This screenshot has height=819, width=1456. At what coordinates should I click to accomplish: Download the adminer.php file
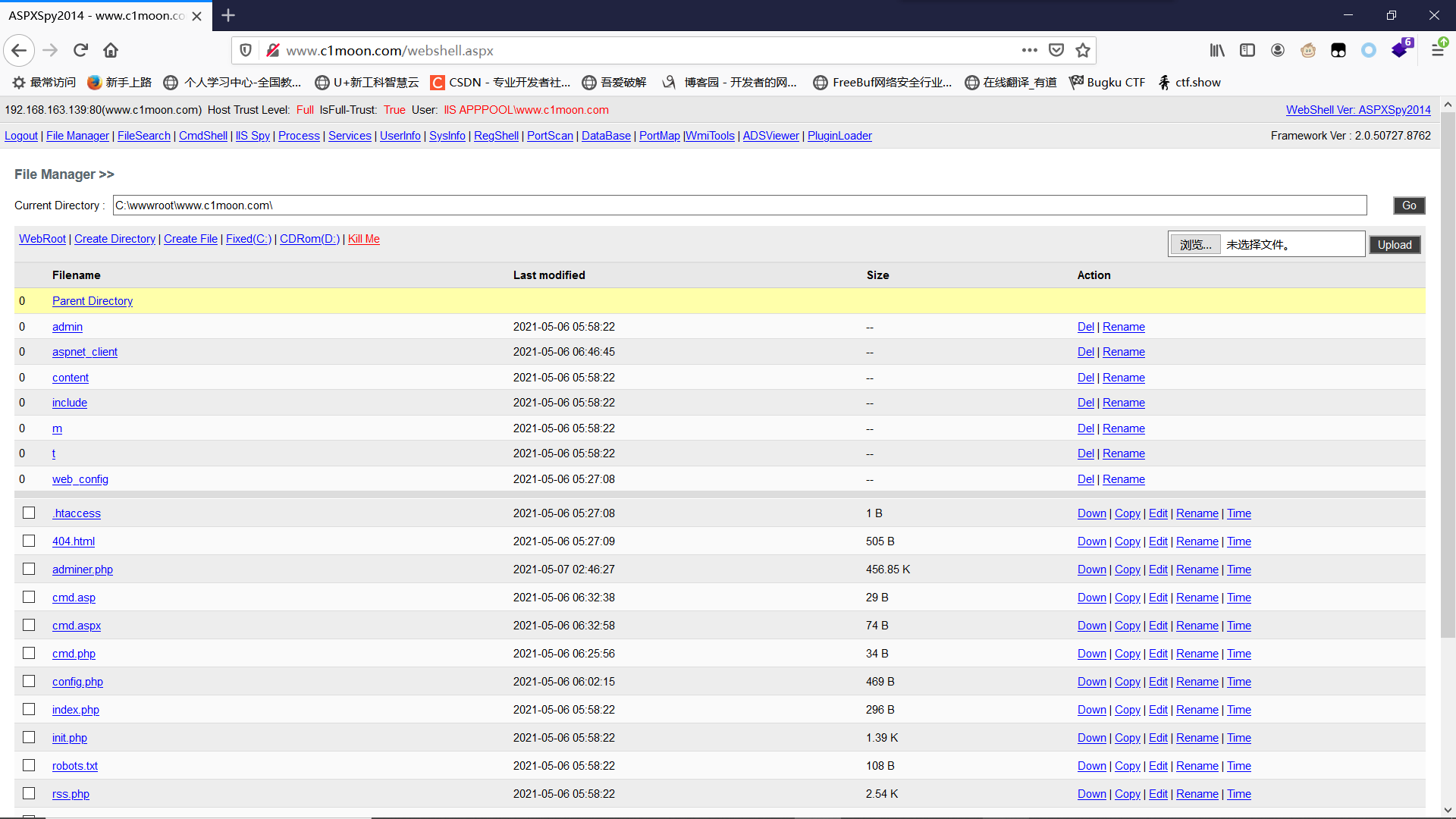coord(1091,570)
